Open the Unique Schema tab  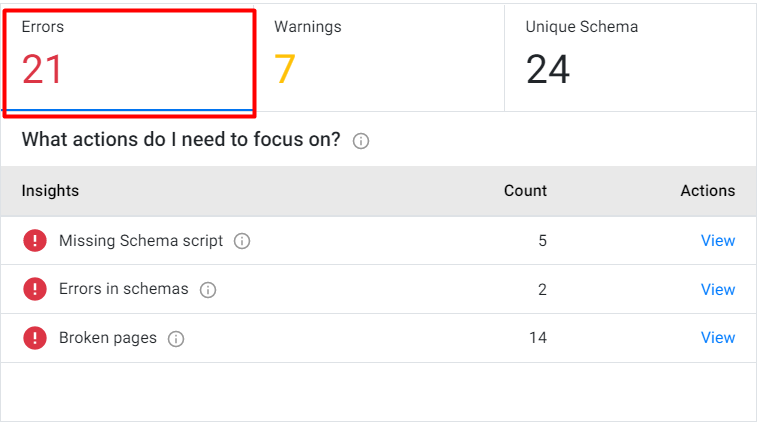click(x=630, y=58)
